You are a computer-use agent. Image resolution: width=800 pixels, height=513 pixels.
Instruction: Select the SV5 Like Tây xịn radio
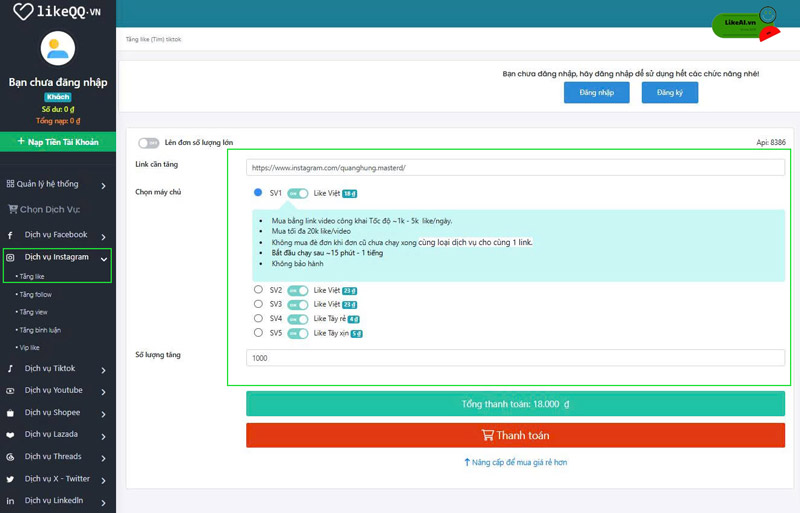pyautogui.click(x=258, y=332)
